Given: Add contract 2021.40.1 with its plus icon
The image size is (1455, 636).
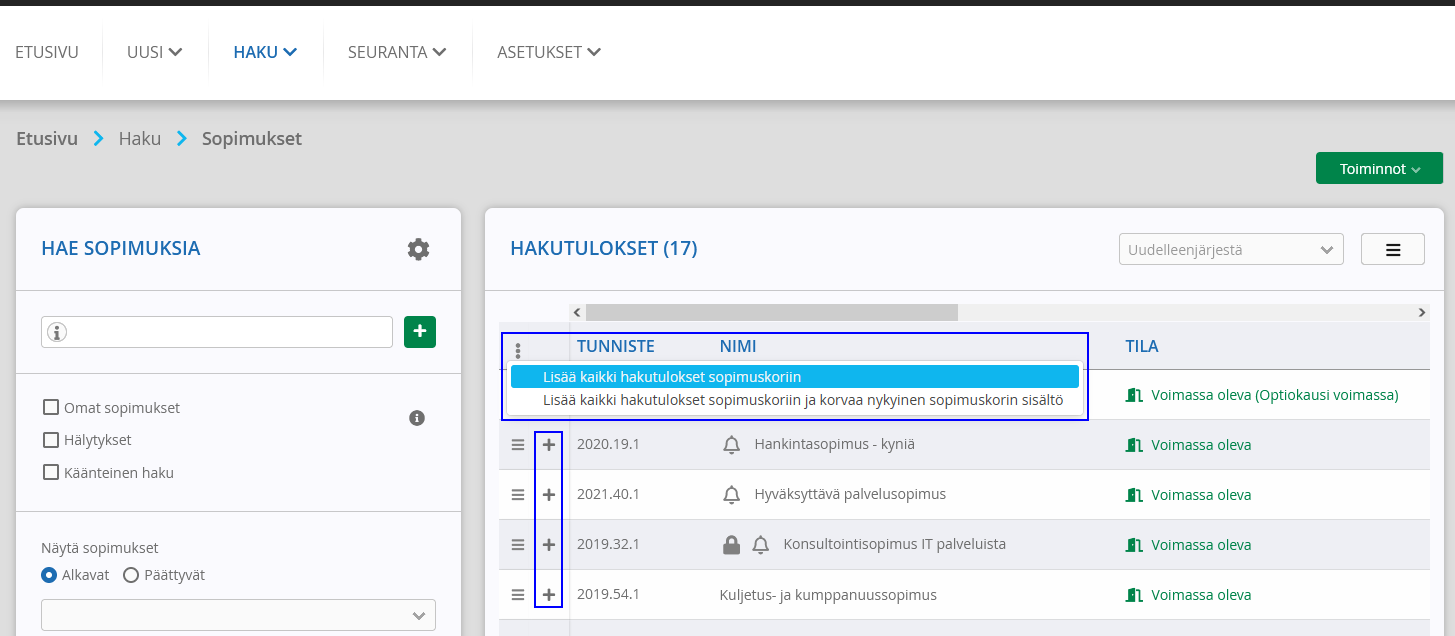Looking at the screenshot, I should tap(549, 495).
